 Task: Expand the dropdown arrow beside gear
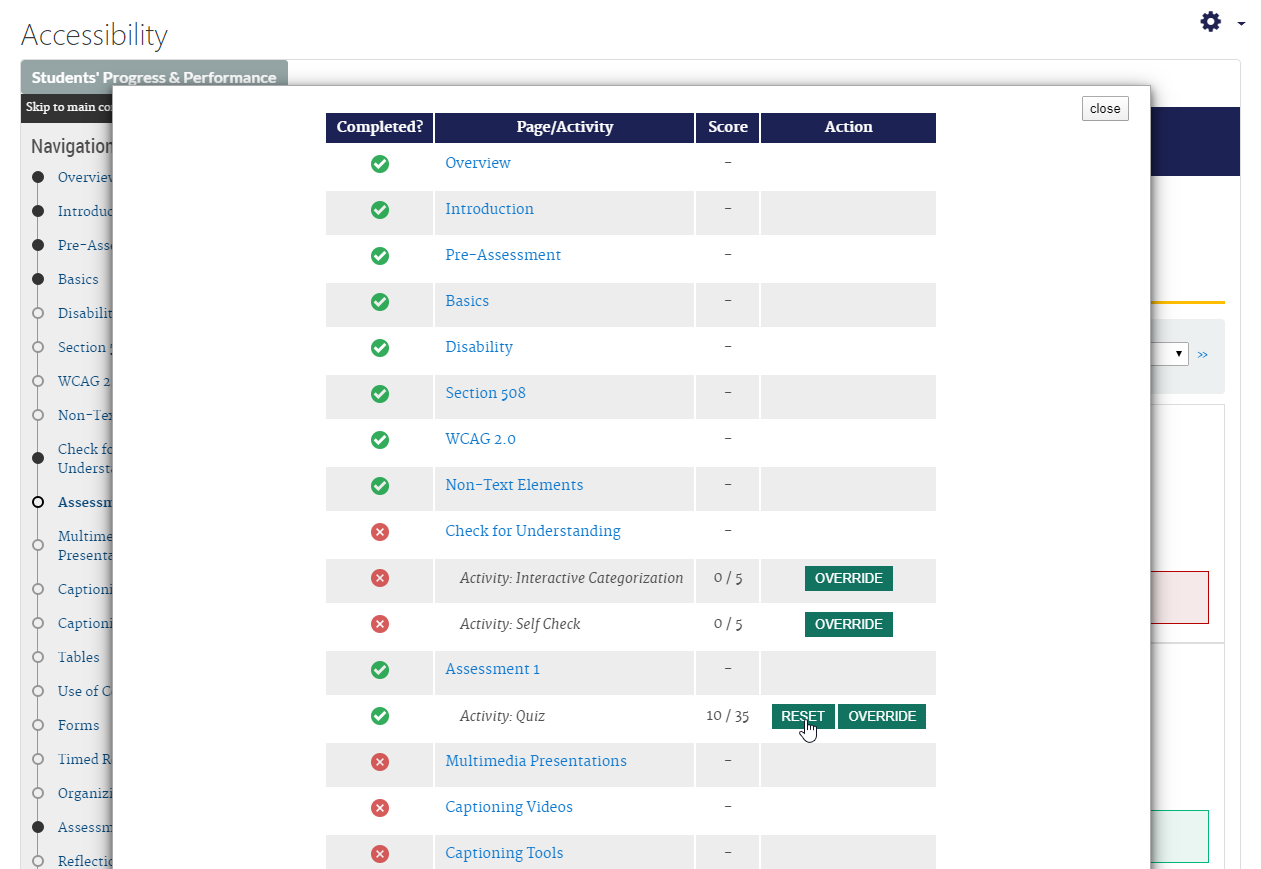pyautogui.click(x=1241, y=23)
